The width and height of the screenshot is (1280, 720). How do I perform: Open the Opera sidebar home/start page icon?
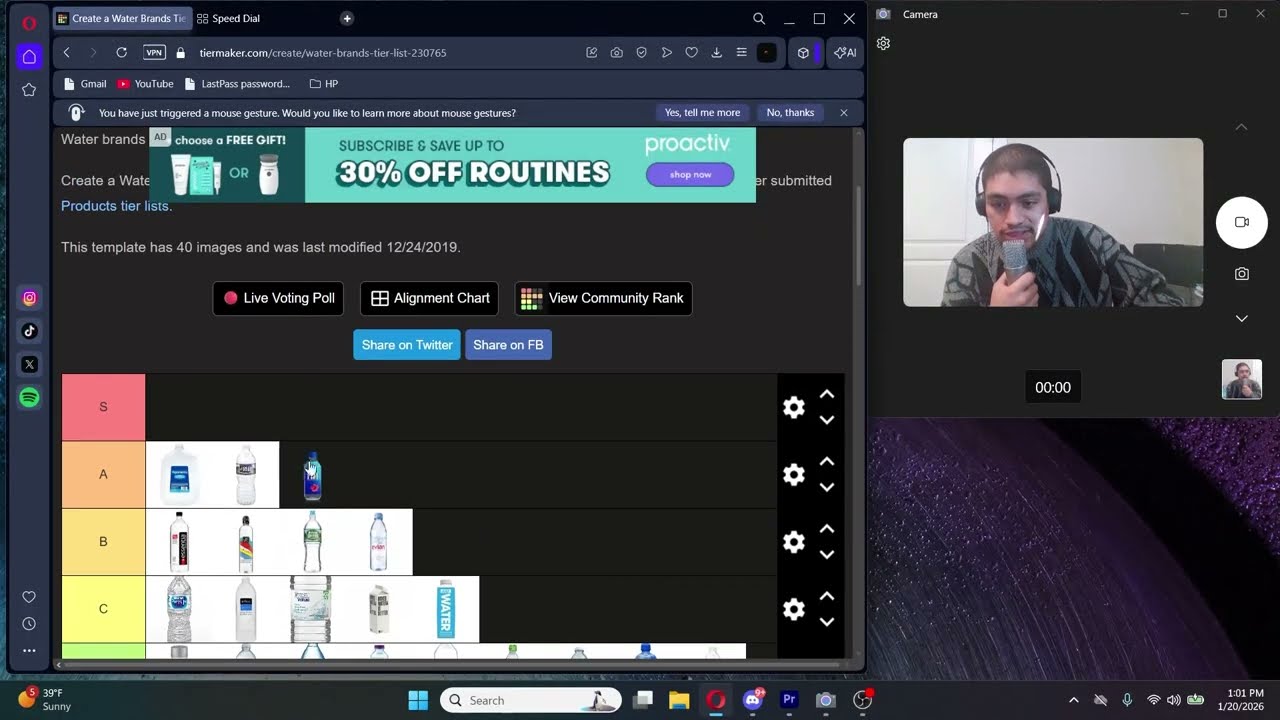pyautogui.click(x=29, y=57)
